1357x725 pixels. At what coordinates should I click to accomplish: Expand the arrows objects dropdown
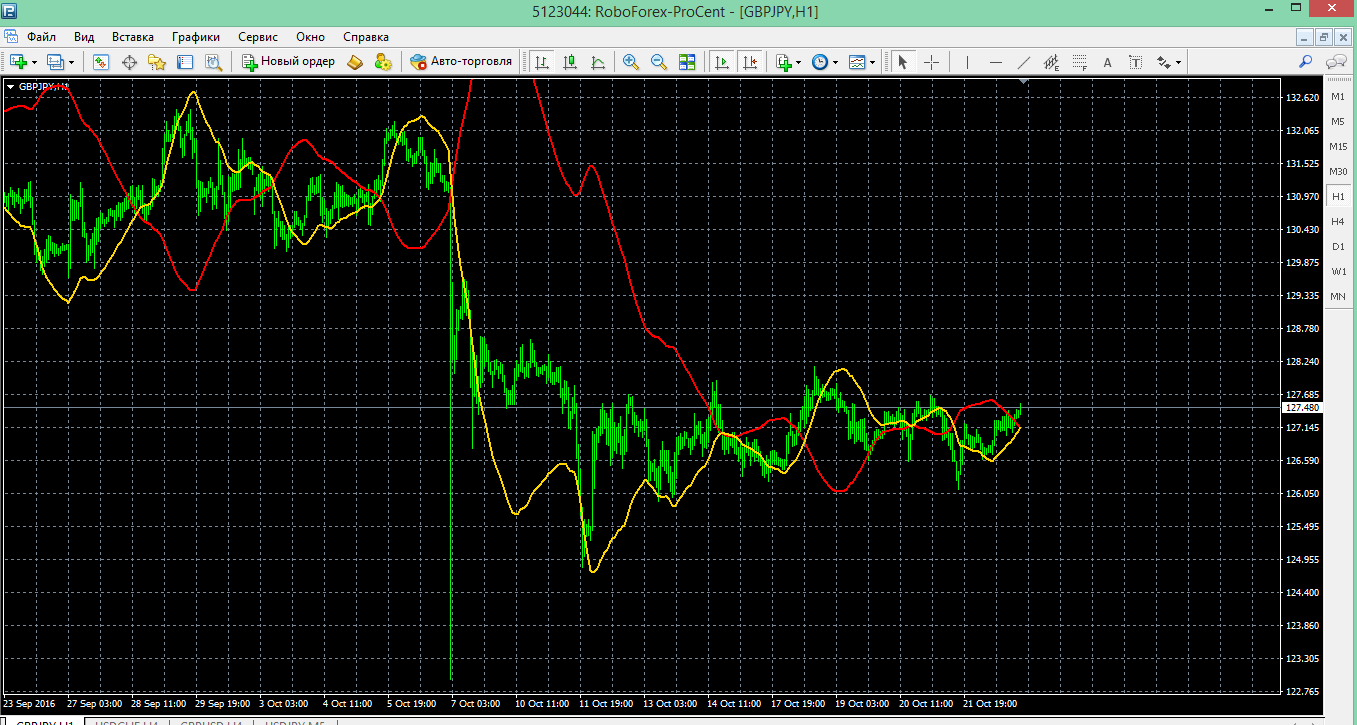point(1178,62)
